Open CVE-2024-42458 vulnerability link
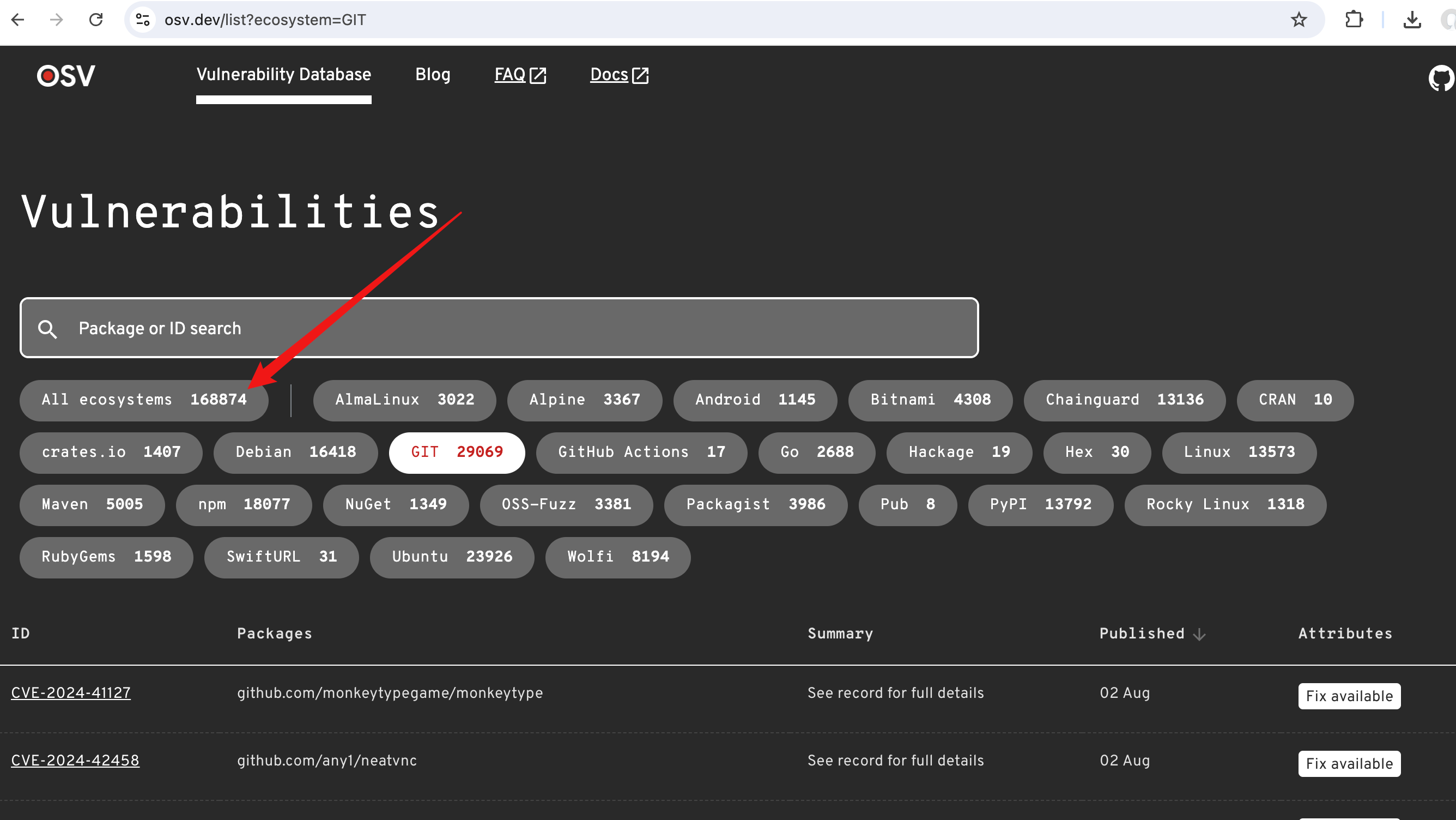1456x820 pixels. point(75,761)
